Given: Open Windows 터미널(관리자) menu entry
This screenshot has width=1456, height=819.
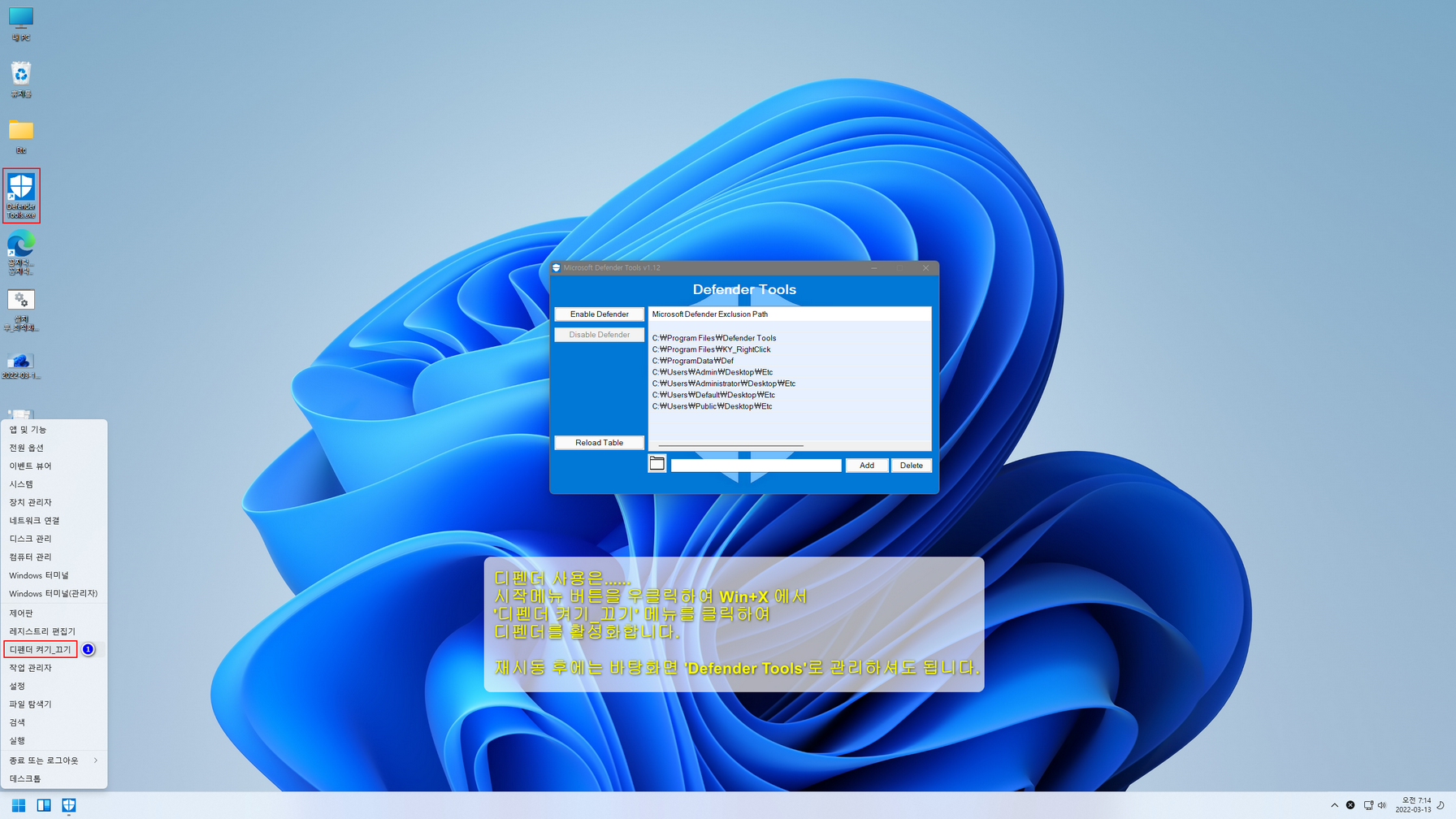Looking at the screenshot, I should 54,593.
